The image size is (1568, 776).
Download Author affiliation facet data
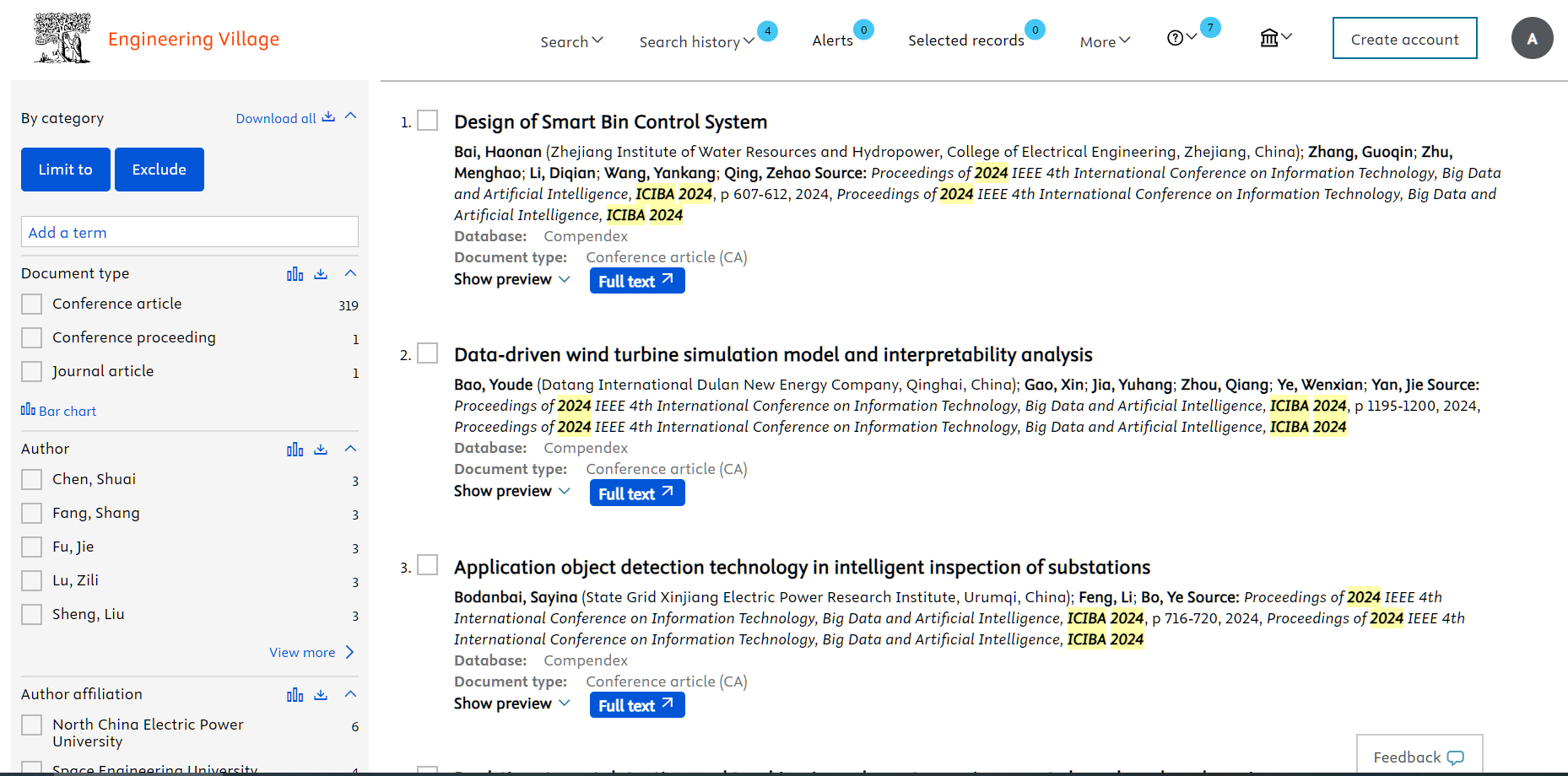(x=321, y=694)
